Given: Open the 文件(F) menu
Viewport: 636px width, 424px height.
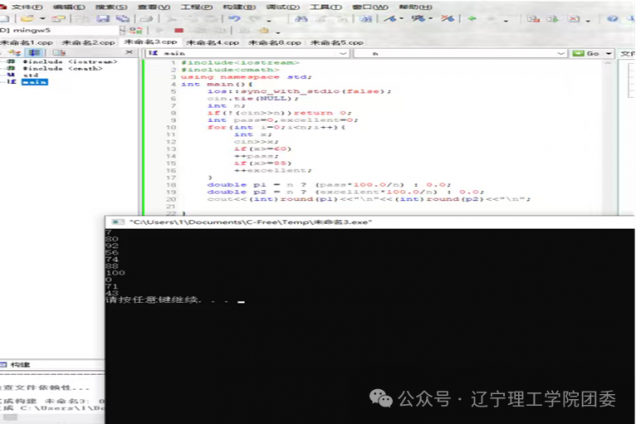Looking at the screenshot, I should (x=26, y=7).
